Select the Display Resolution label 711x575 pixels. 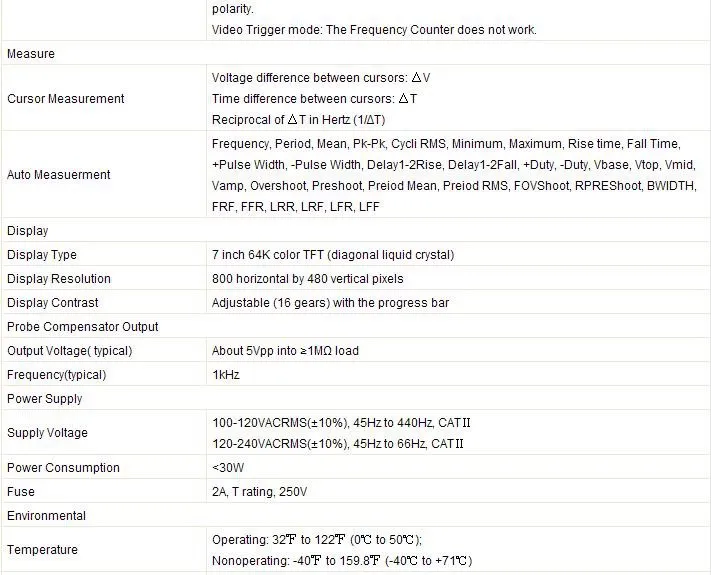[59, 278]
